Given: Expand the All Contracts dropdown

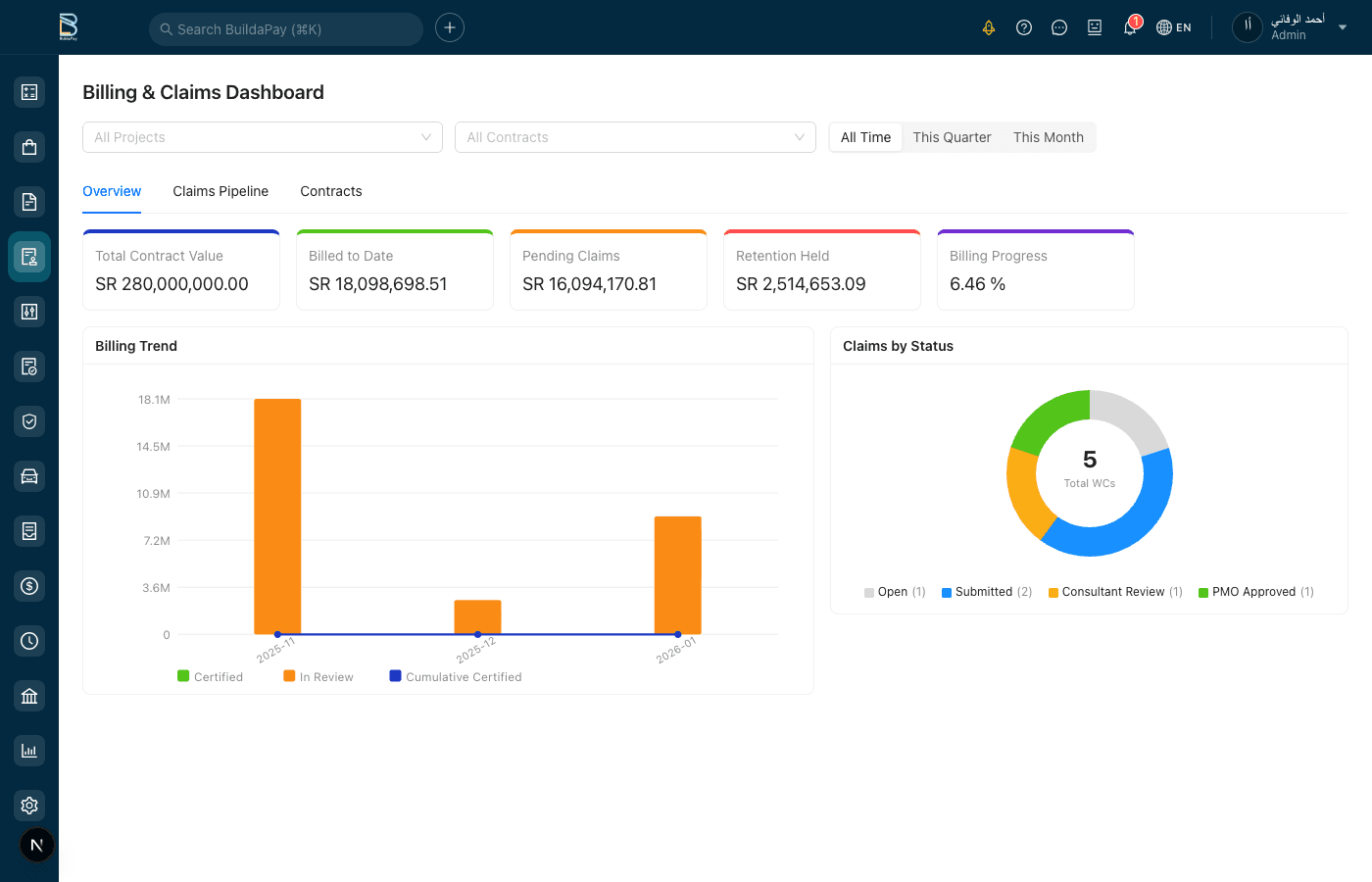Looking at the screenshot, I should tap(635, 137).
